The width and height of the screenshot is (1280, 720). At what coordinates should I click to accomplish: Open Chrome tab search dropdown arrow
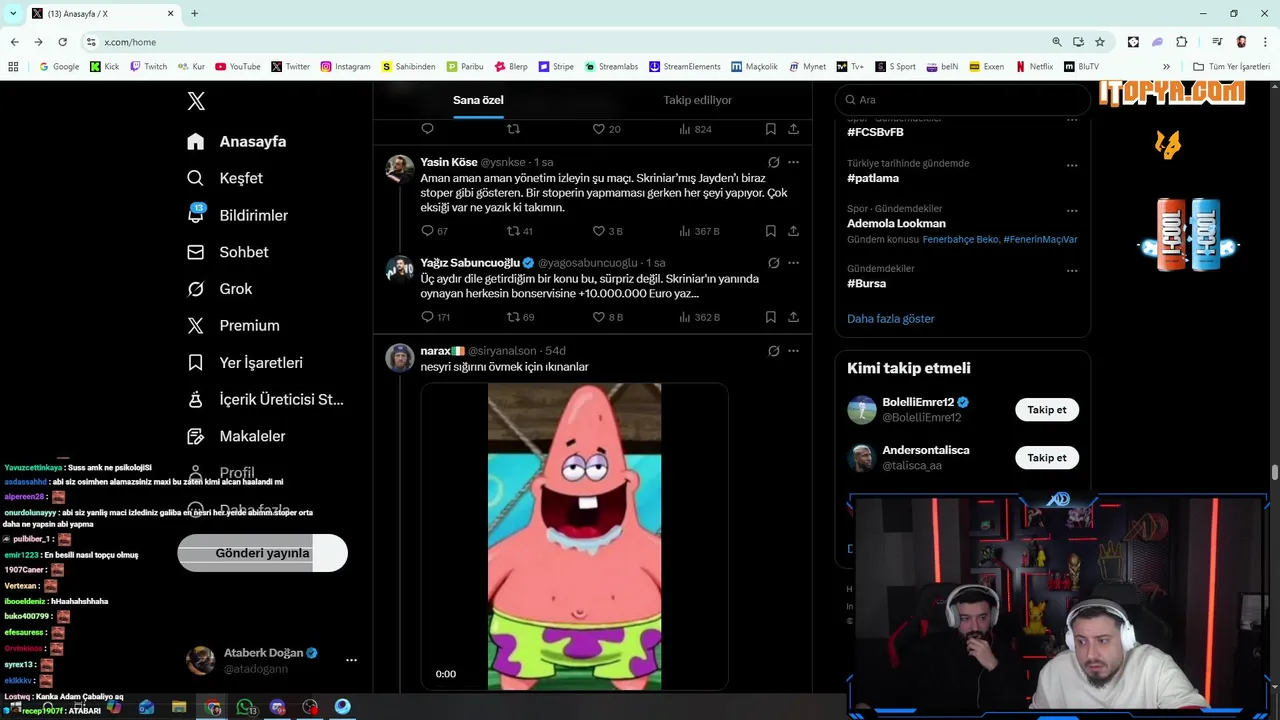13,13
